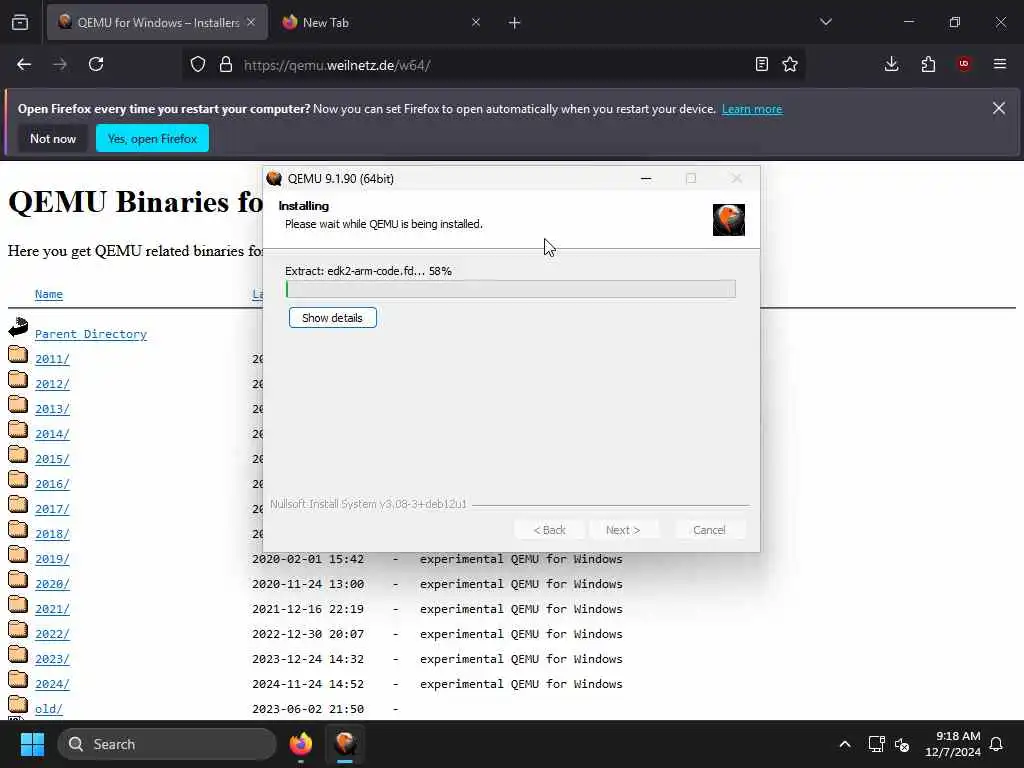Click Yes, open Firefox button
The width and height of the screenshot is (1024, 768).
pyautogui.click(x=152, y=138)
